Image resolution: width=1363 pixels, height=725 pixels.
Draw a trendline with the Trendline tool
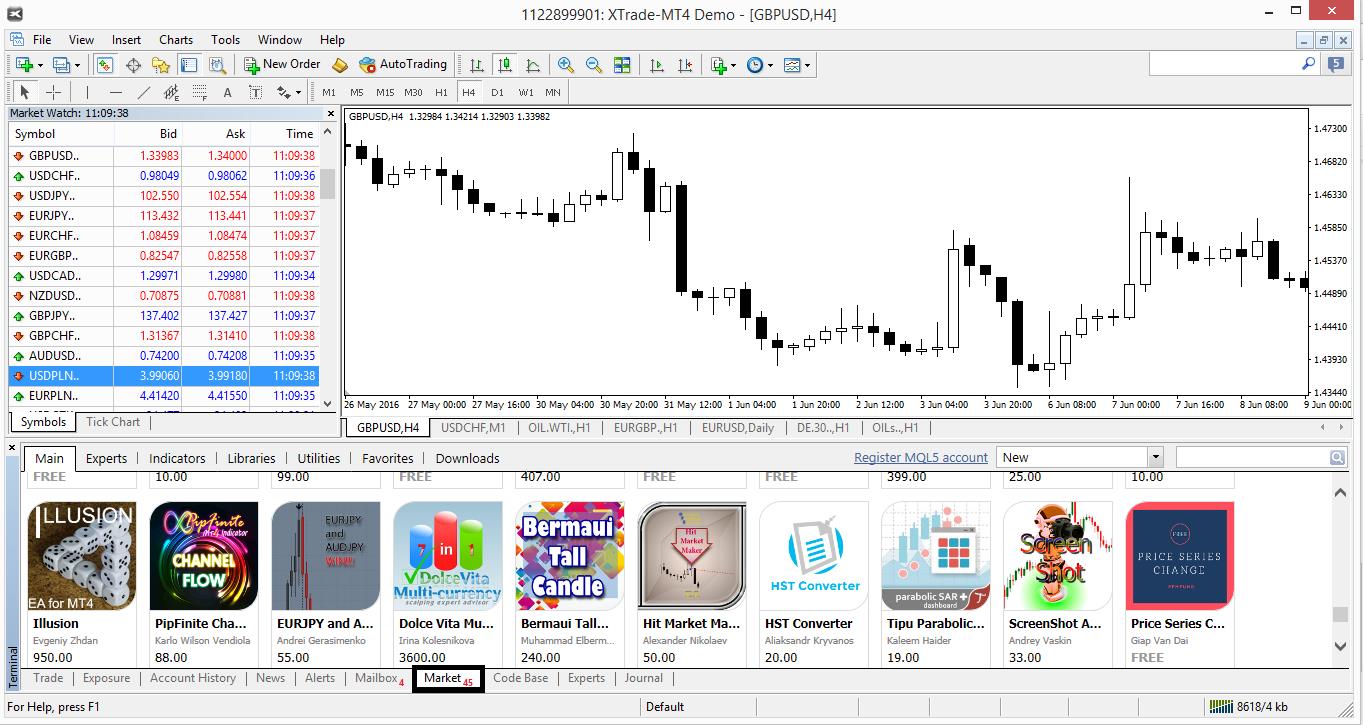point(143,93)
